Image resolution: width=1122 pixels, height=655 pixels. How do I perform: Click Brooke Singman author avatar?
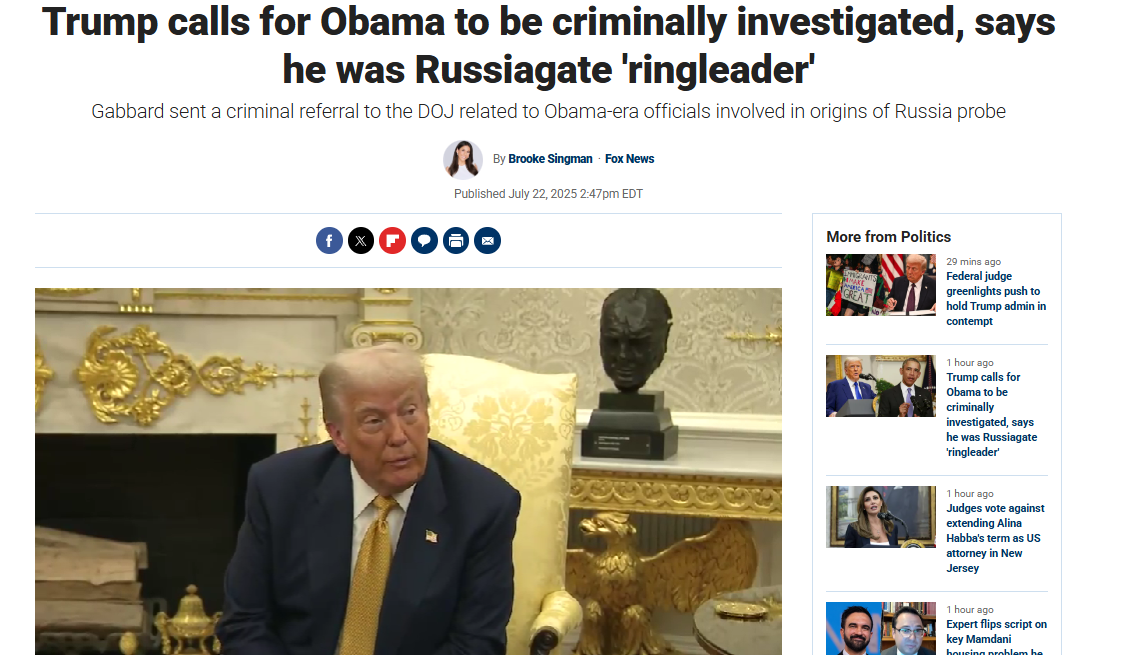[462, 159]
